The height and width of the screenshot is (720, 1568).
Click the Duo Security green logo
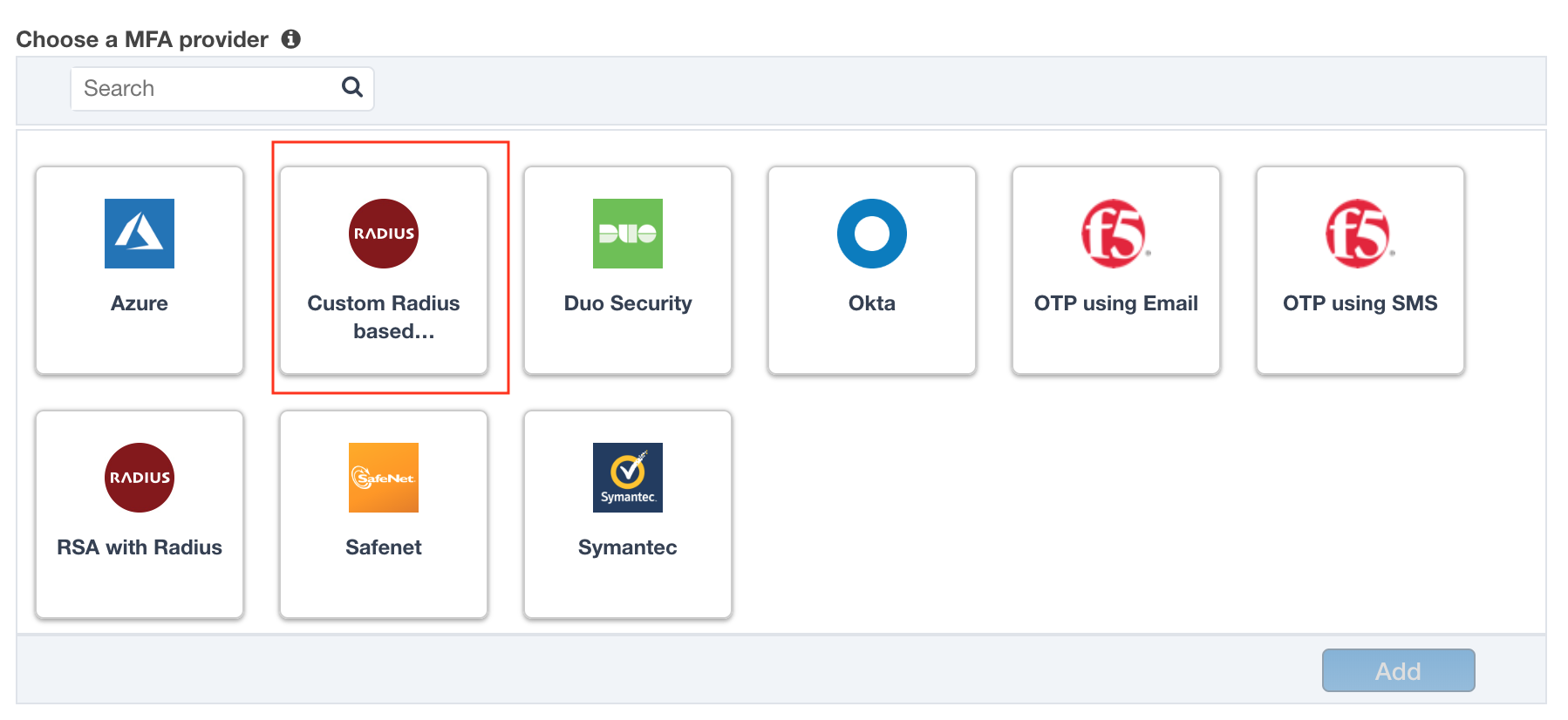[628, 234]
